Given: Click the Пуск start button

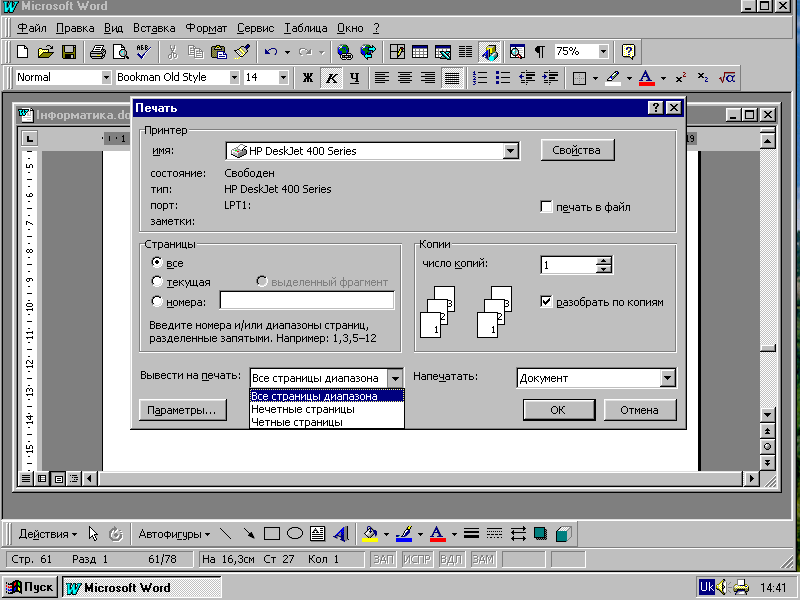Looking at the screenshot, I should [x=30, y=587].
